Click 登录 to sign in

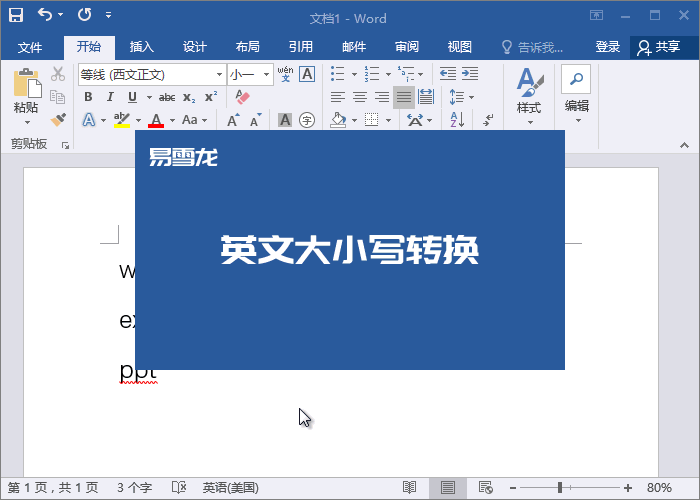tap(608, 47)
